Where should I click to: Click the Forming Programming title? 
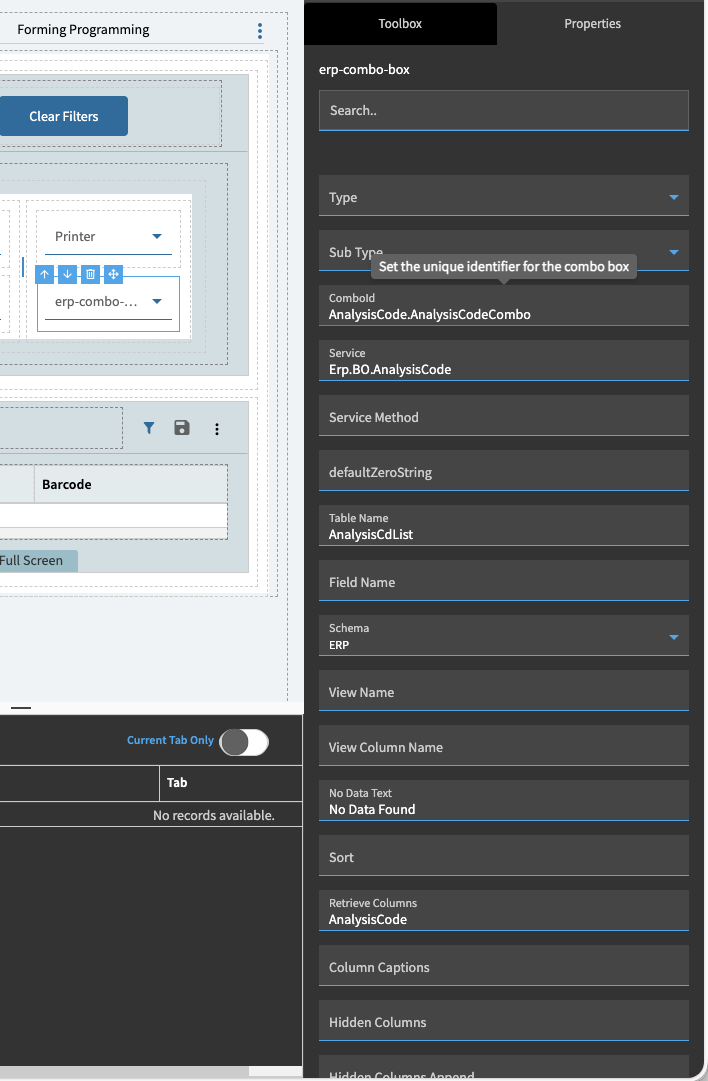pyautogui.click(x=83, y=30)
